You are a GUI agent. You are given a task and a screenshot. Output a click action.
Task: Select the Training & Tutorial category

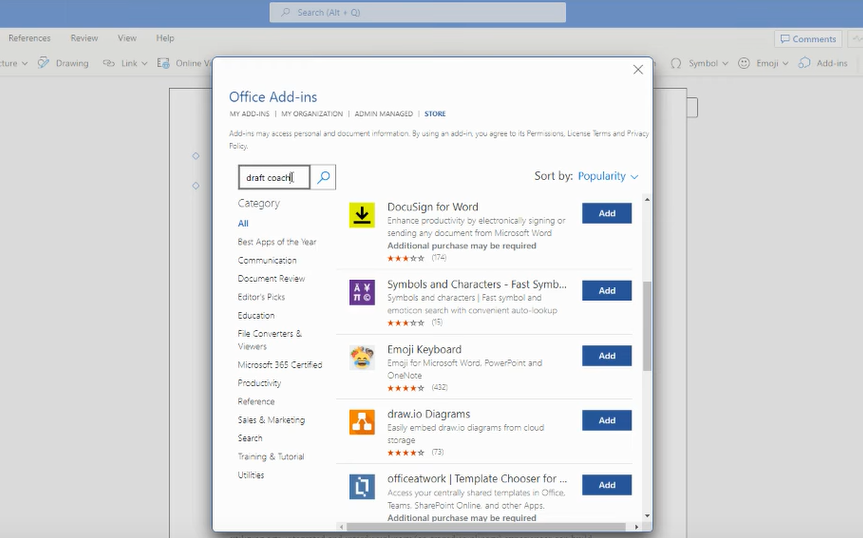(x=271, y=457)
